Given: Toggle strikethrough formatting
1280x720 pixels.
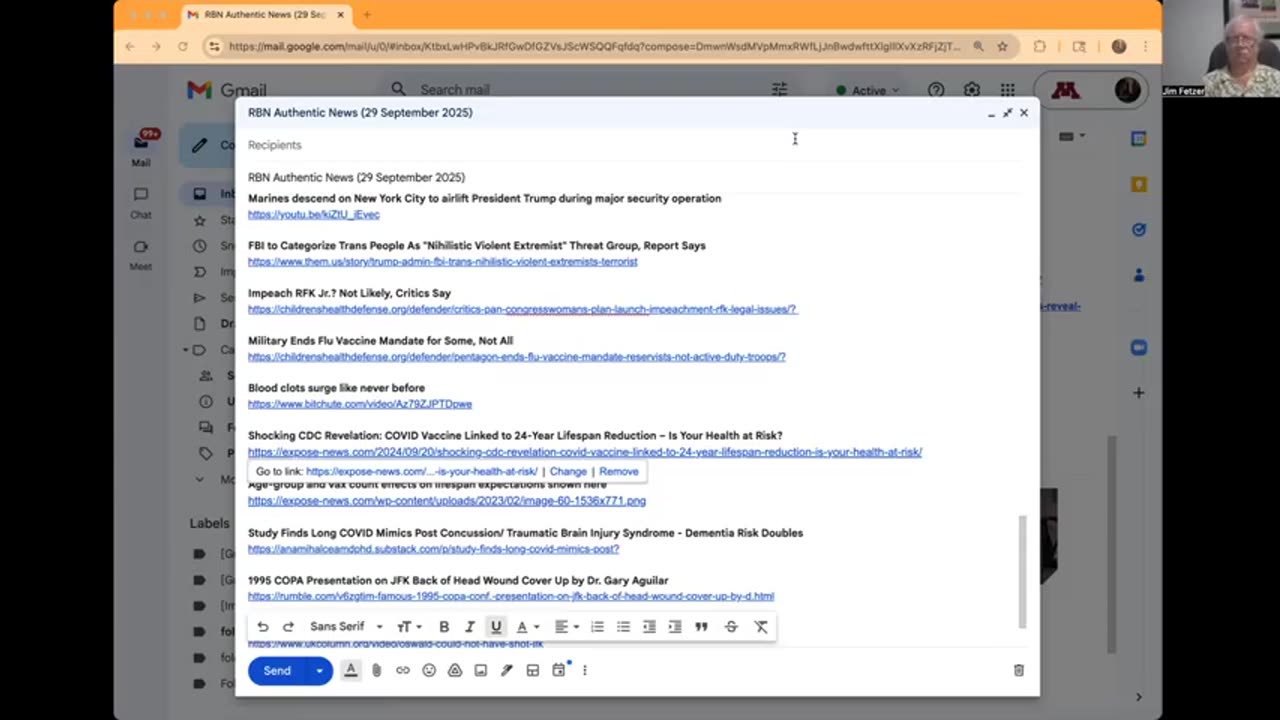Looking at the screenshot, I should click(731, 627).
